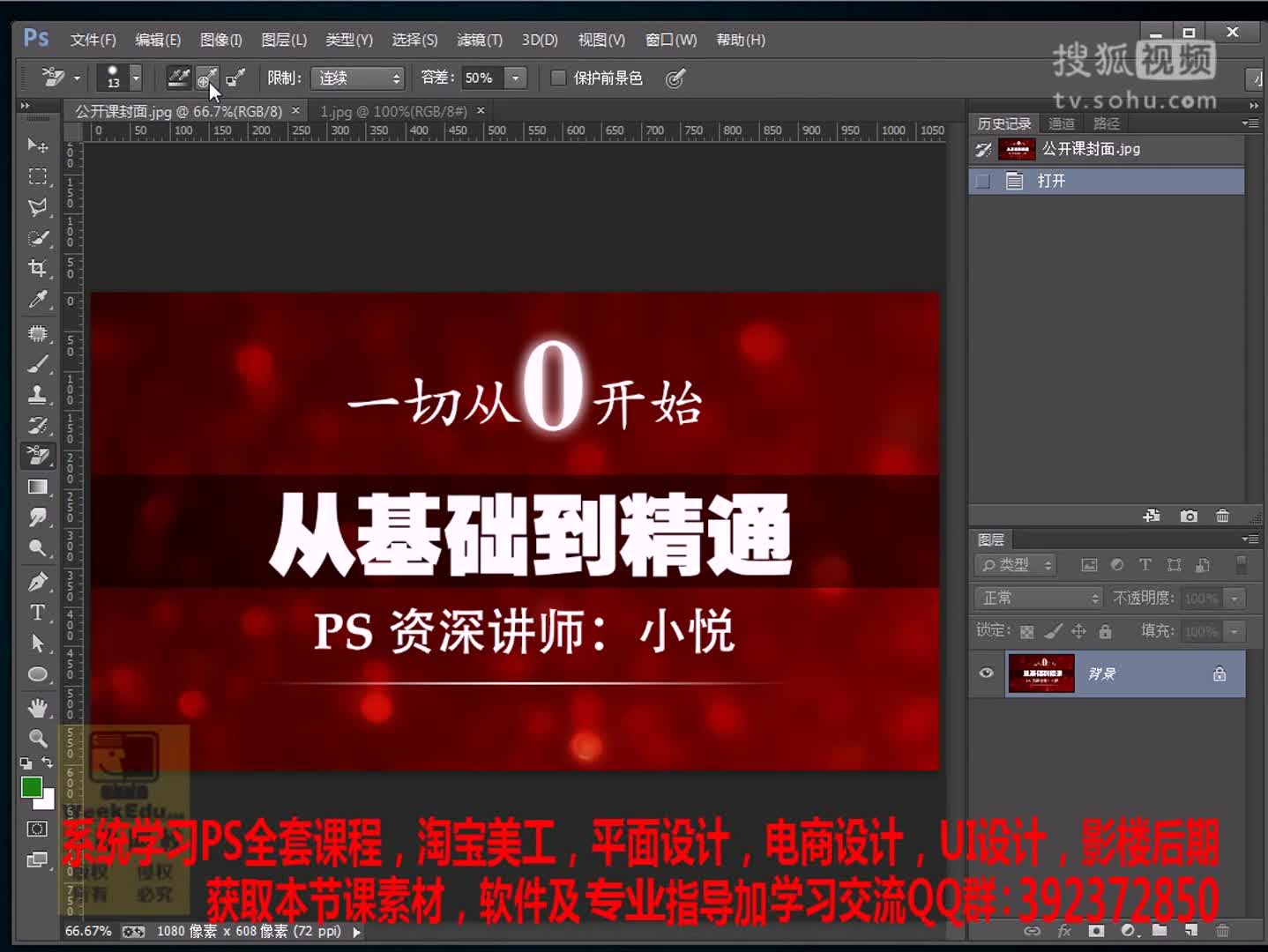Select the Zoom tool
The image size is (1268, 952).
(37, 739)
